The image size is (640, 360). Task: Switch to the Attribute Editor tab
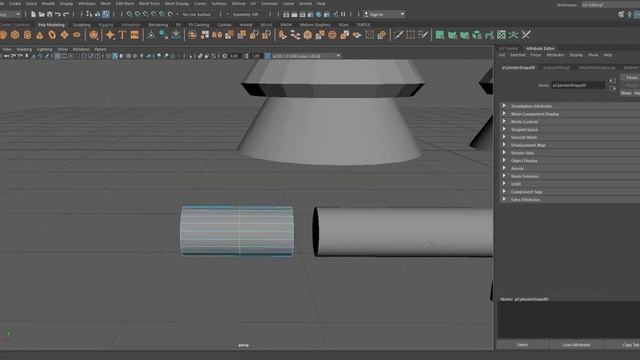[540, 49]
